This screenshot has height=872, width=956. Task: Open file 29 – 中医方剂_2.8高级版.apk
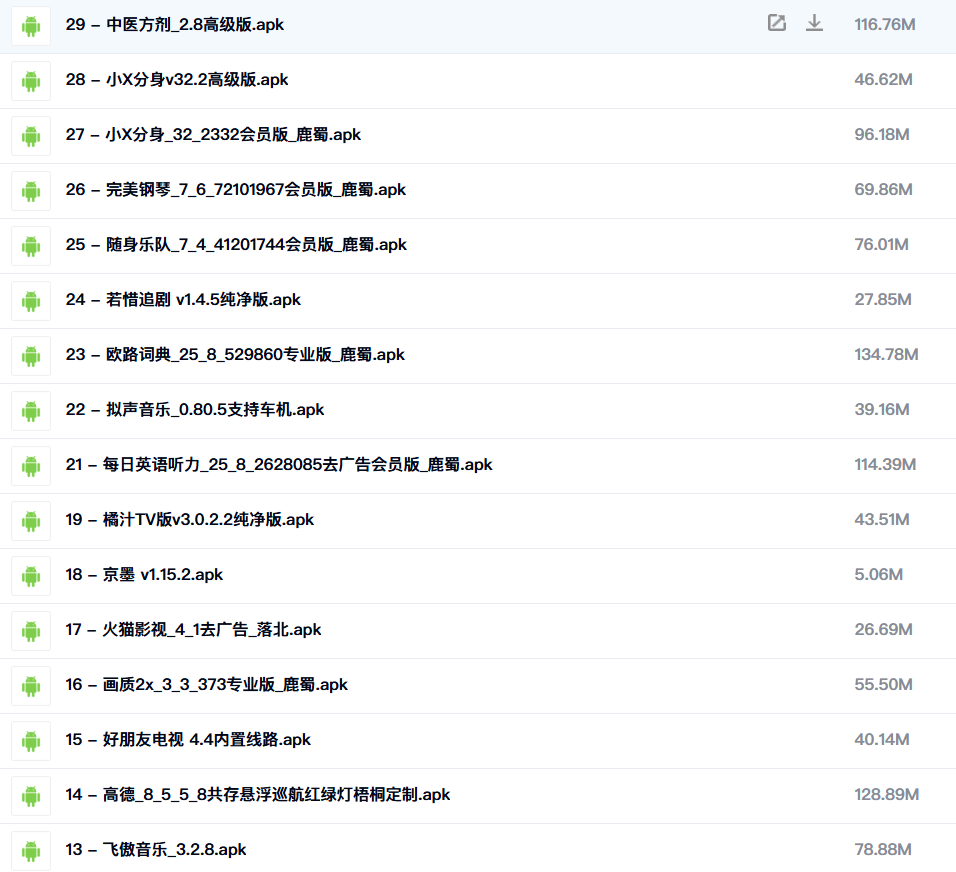click(x=174, y=24)
